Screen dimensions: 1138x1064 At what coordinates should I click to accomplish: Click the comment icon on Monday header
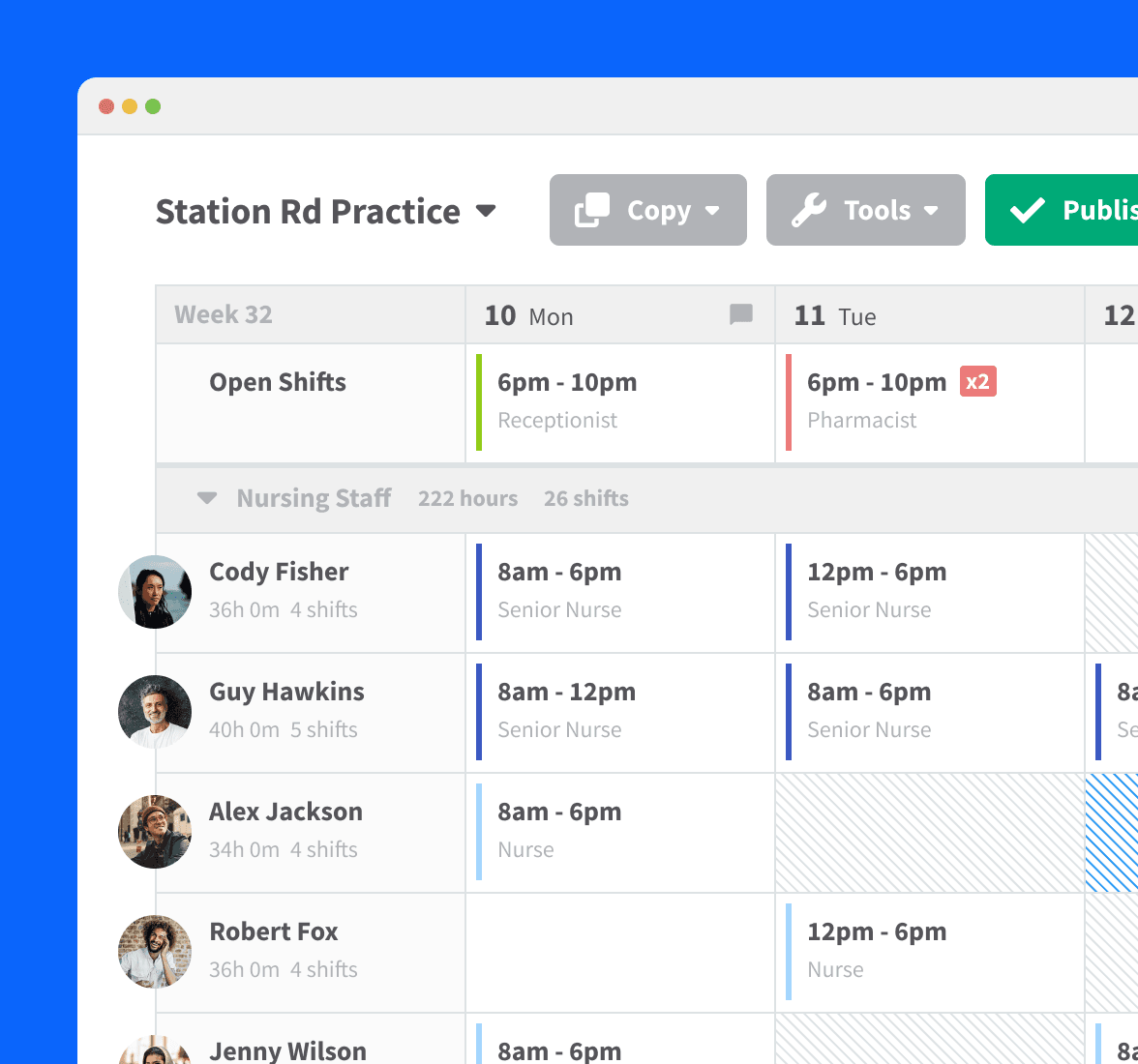[741, 314]
